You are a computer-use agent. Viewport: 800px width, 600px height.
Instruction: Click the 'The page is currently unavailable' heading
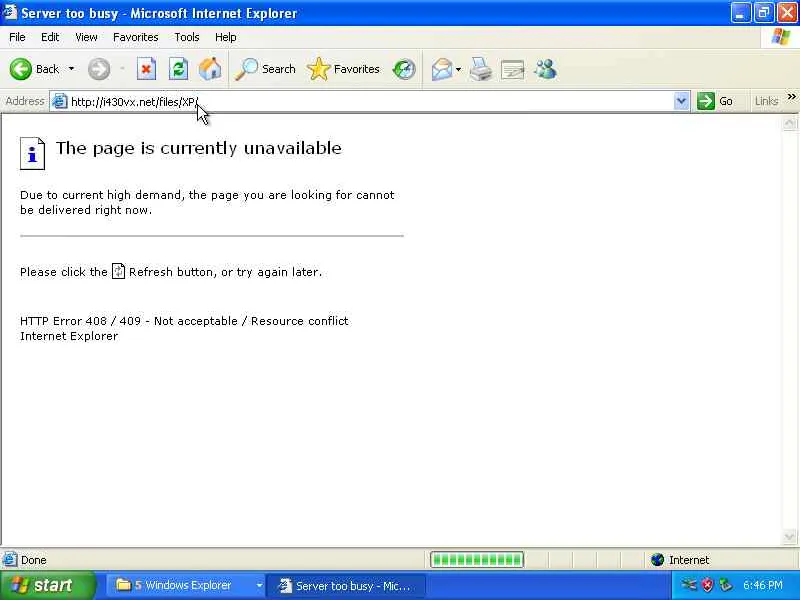coord(198,148)
